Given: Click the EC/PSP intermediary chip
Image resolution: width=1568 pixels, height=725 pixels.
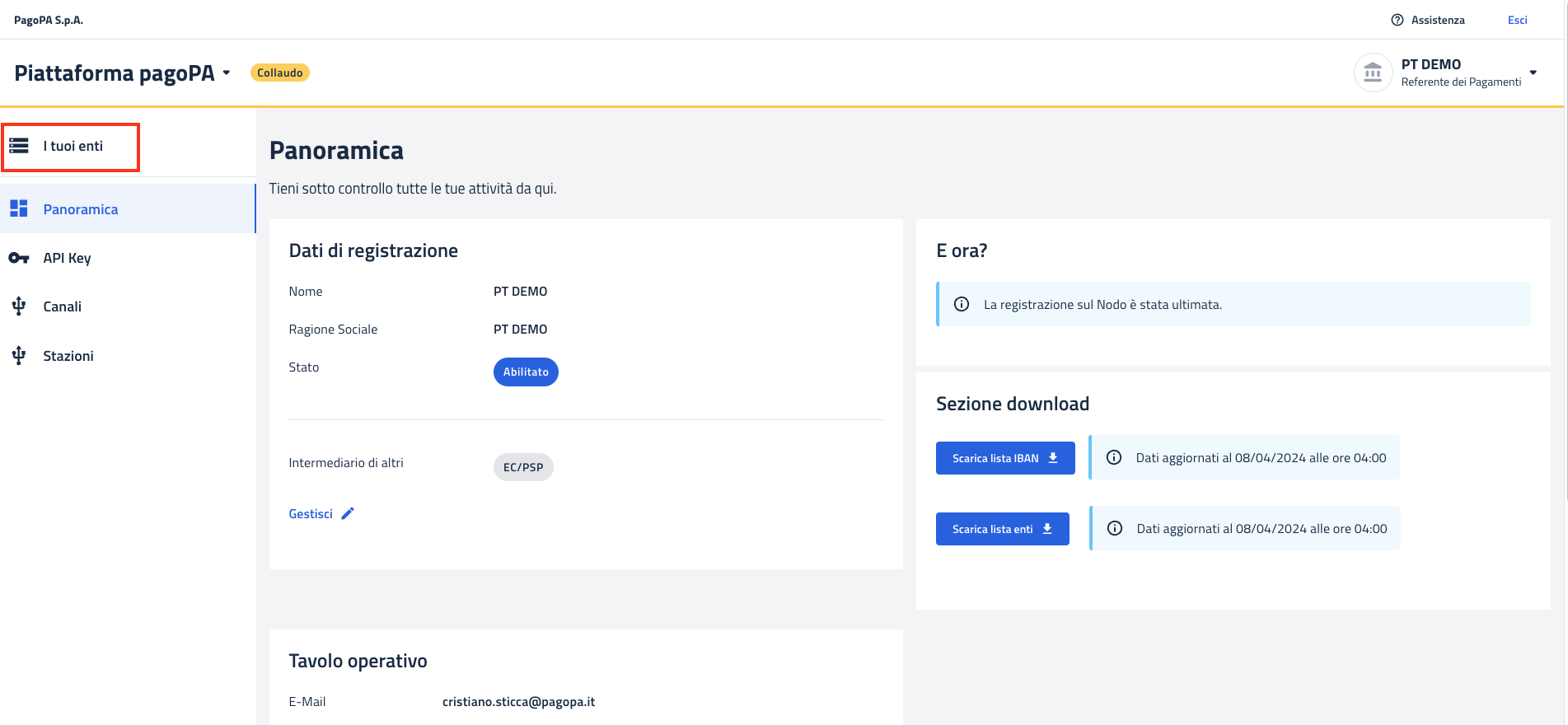Looking at the screenshot, I should tap(523, 467).
